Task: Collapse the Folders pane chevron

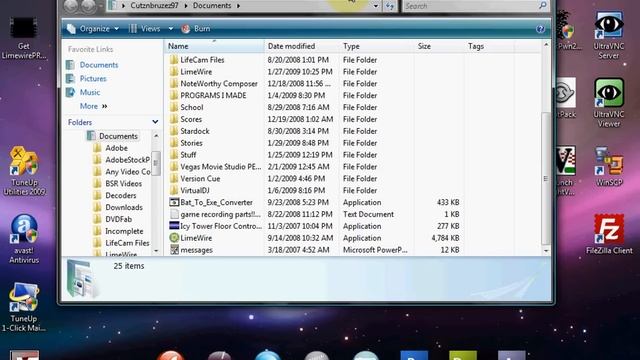Action: coord(155,122)
